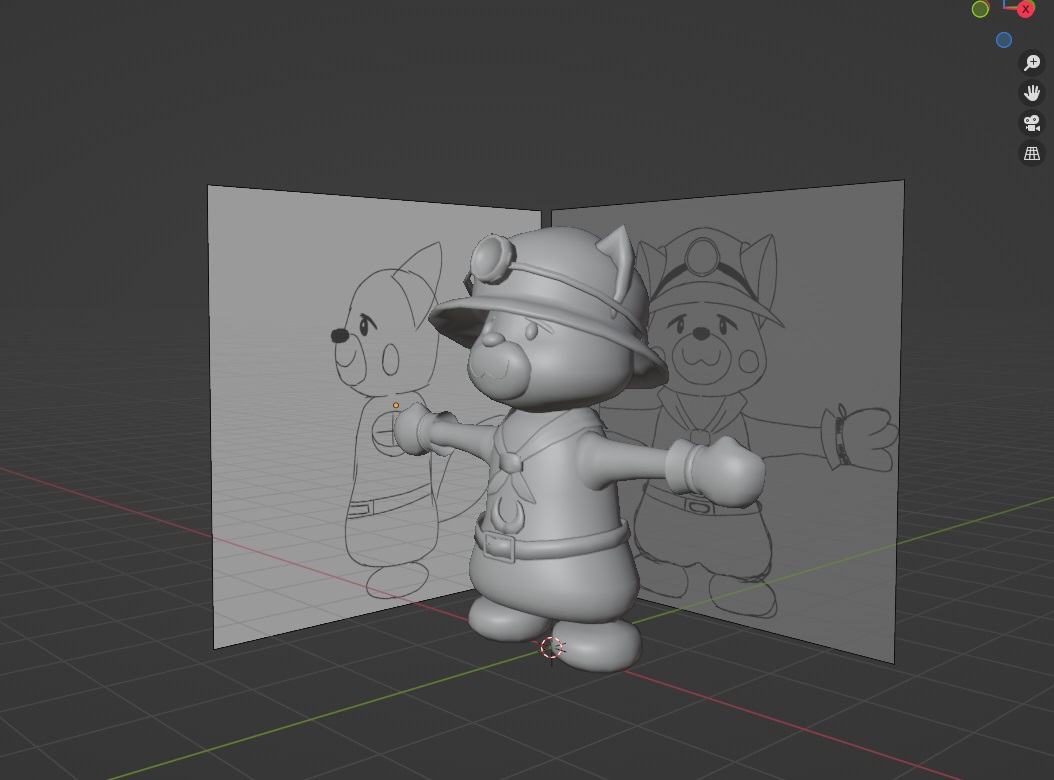Switch perspective/orthographic with the grid icon
The image size is (1054, 780).
coord(1032,153)
